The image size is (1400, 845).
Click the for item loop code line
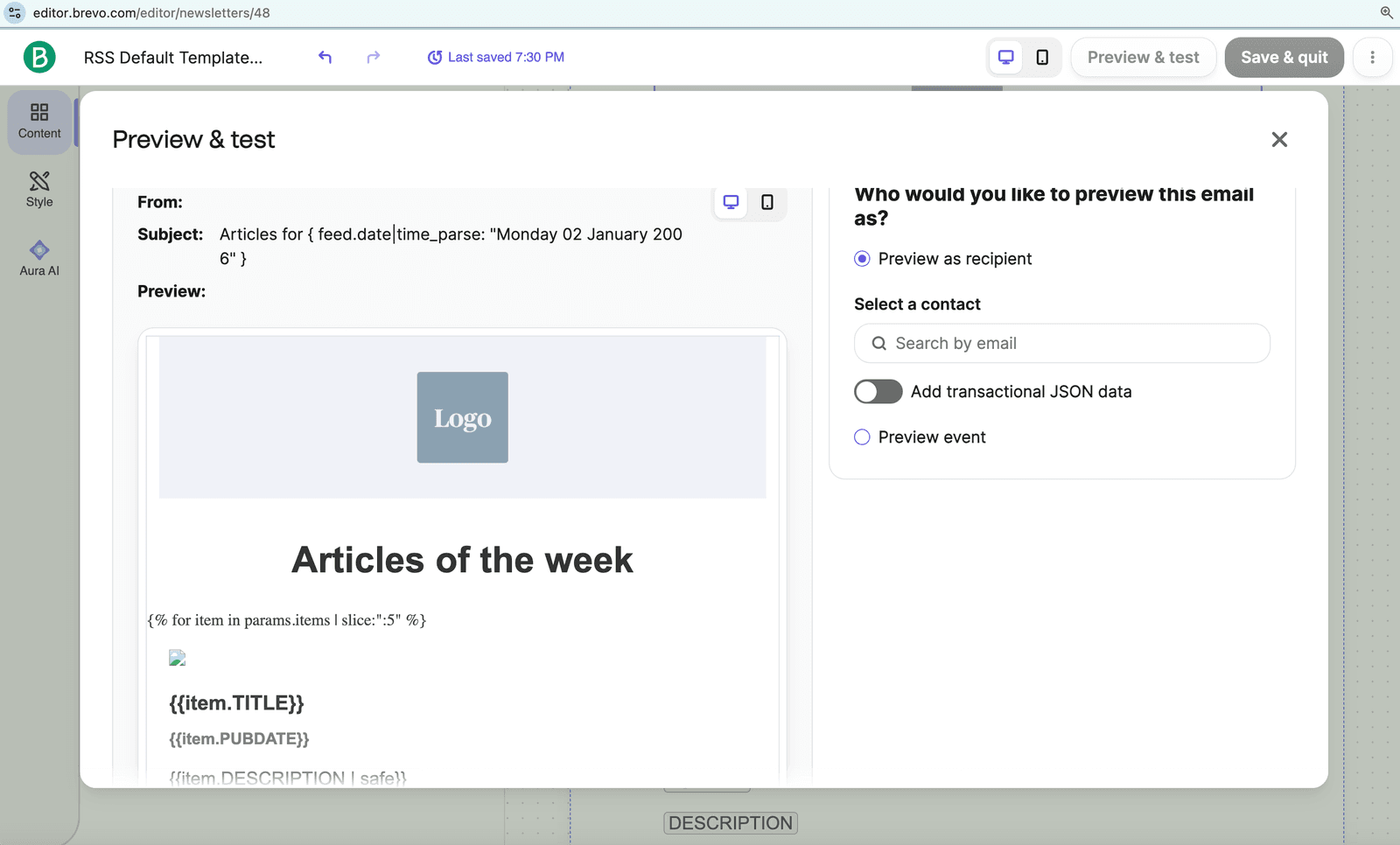click(287, 620)
